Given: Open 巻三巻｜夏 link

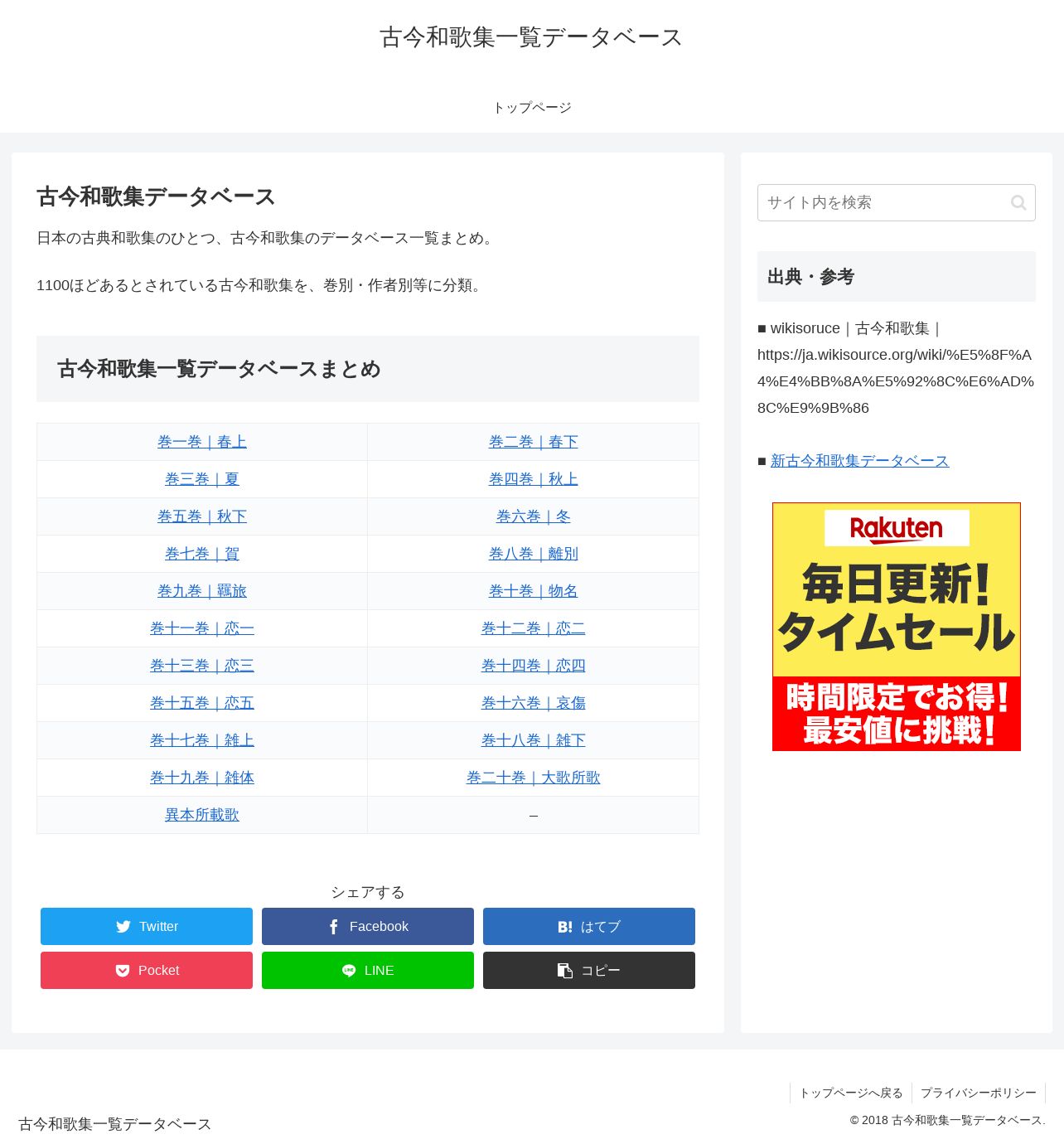Looking at the screenshot, I should pyautogui.click(x=202, y=479).
